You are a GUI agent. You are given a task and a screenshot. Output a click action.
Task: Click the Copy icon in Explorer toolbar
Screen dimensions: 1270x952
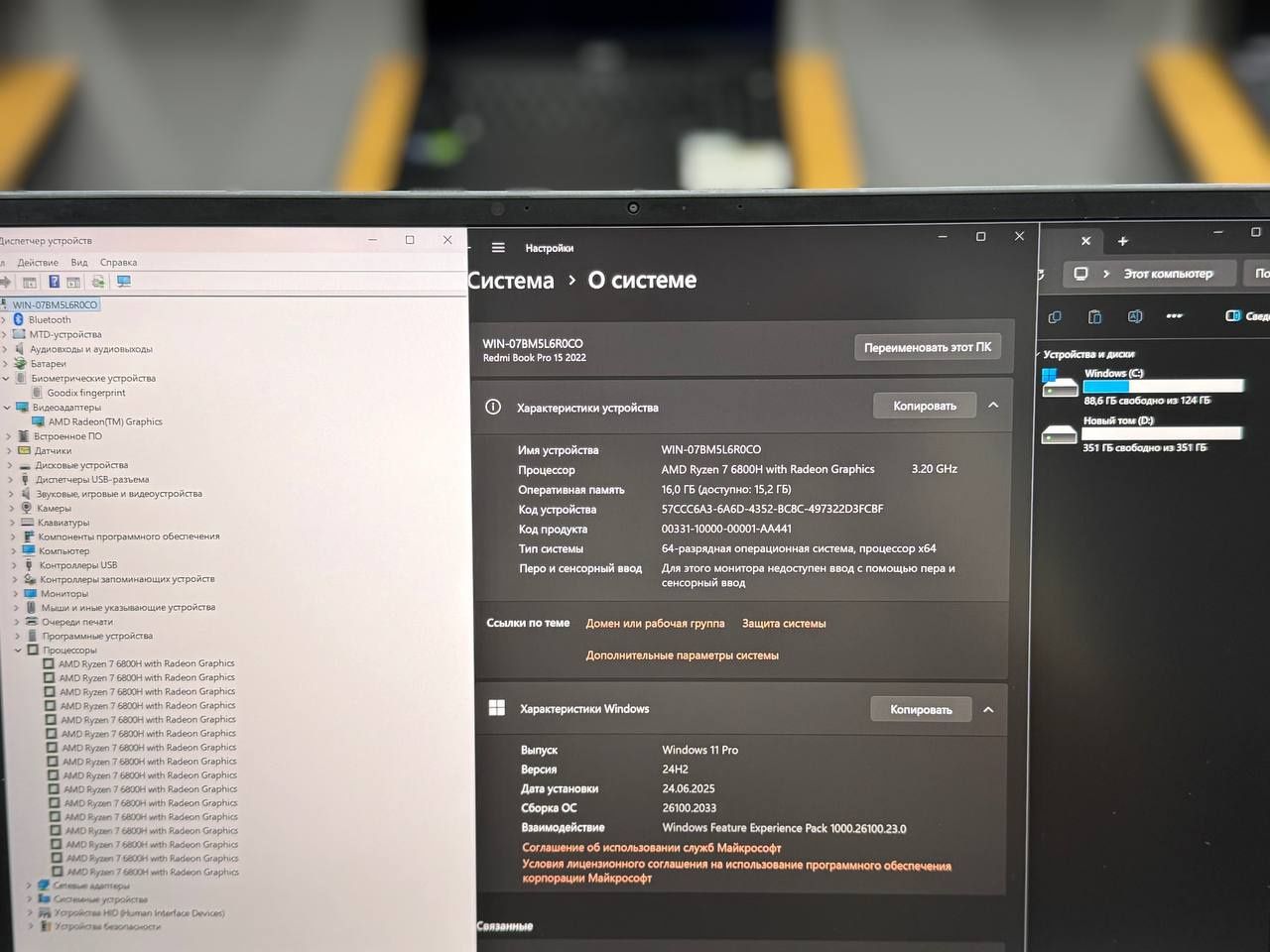[1055, 316]
